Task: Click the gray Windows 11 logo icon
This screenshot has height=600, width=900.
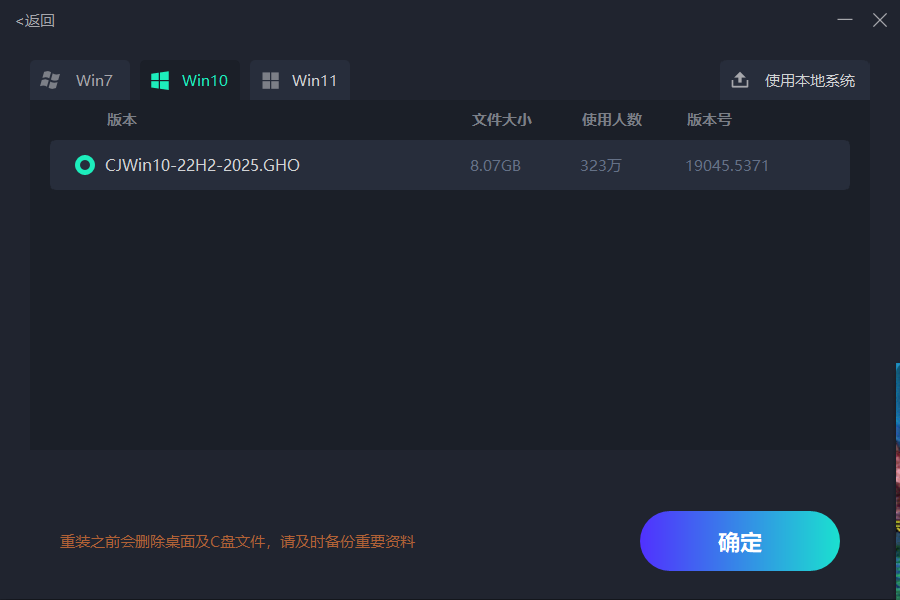Action: (x=270, y=80)
